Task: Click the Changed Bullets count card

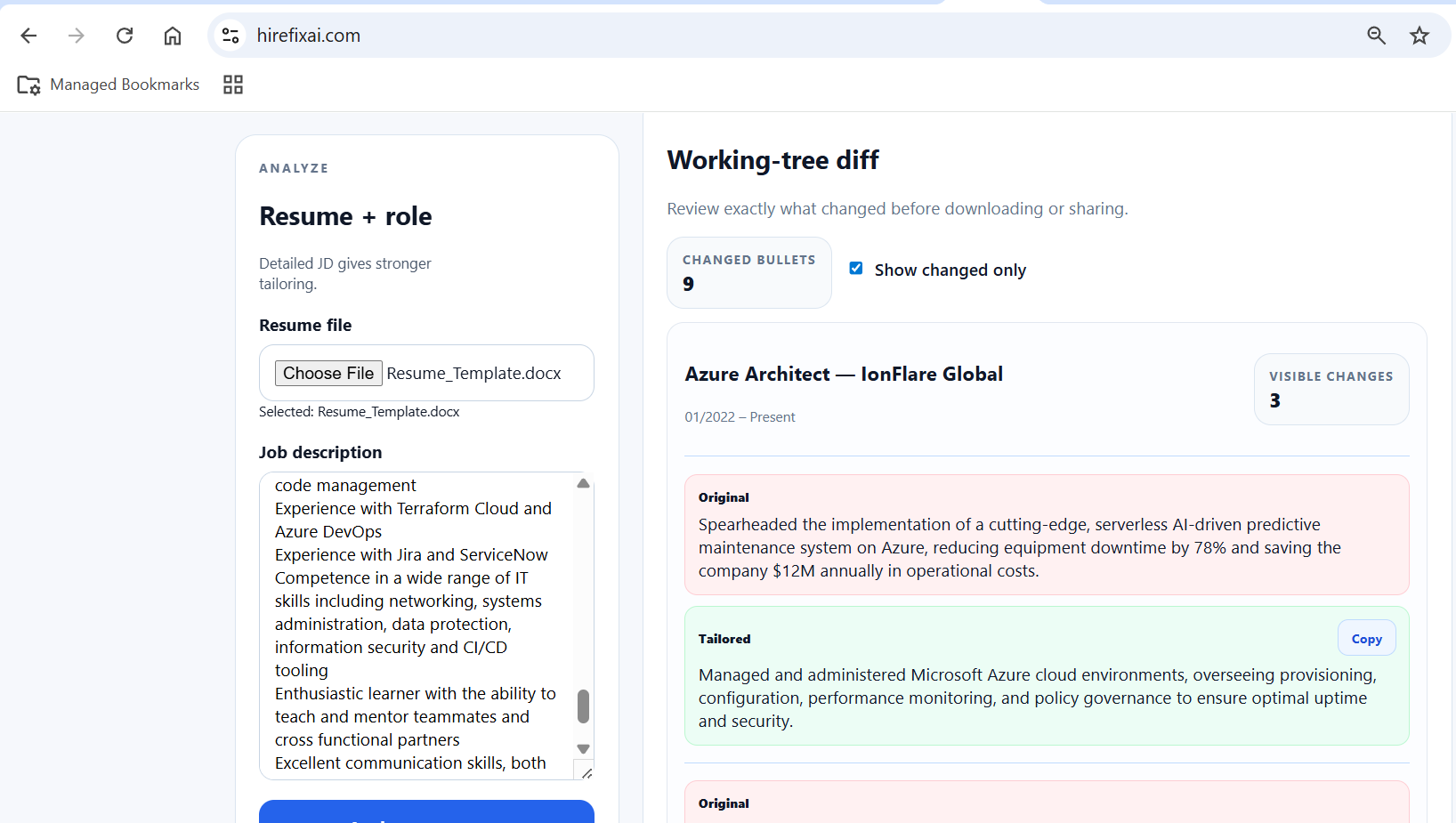Action: 748,272
